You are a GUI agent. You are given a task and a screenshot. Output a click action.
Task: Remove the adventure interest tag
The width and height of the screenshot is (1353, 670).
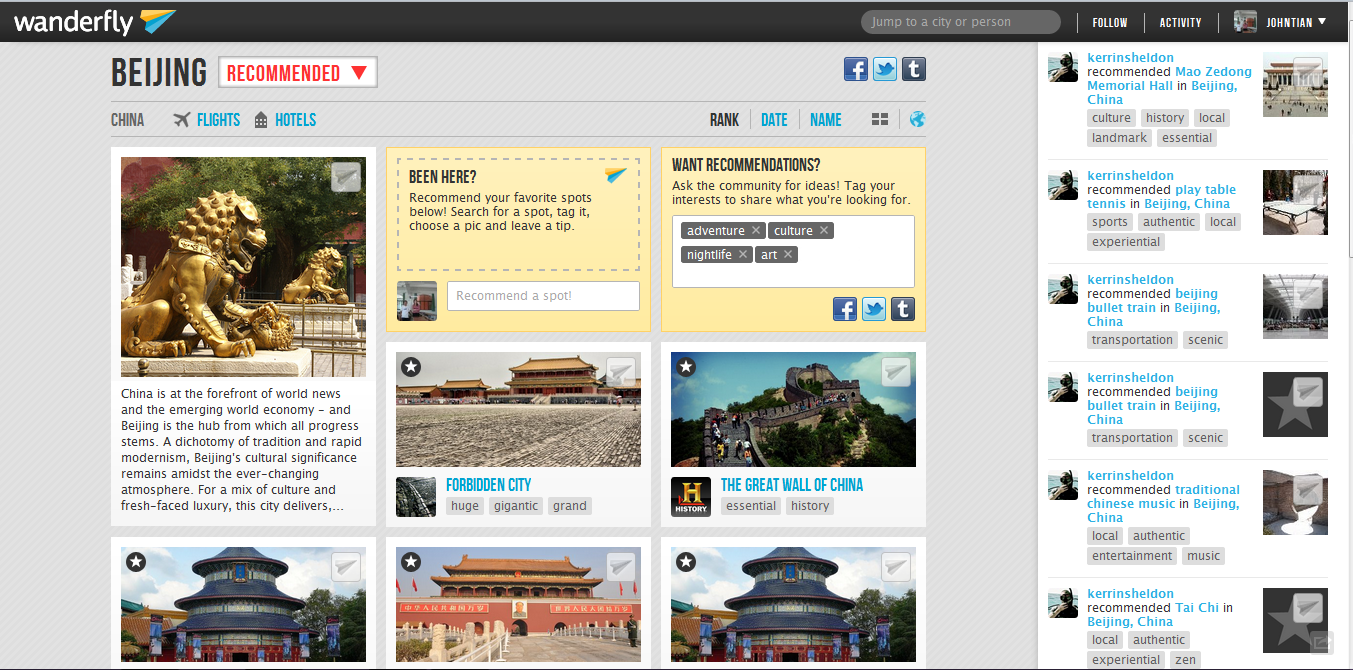tap(757, 231)
